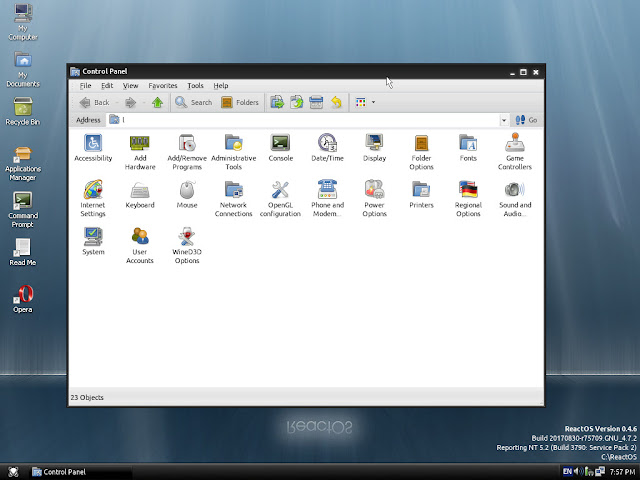The height and width of the screenshot is (480, 640).
Task: Click the 7:57 PM clock
Action: click(622, 472)
